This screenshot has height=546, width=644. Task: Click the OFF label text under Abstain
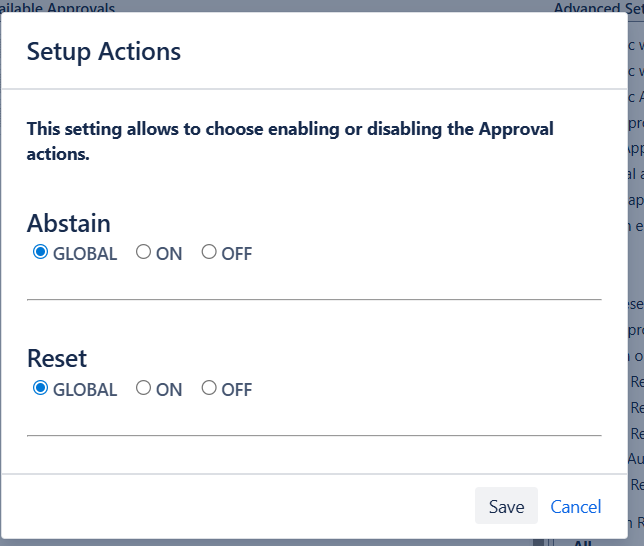pyautogui.click(x=237, y=254)
